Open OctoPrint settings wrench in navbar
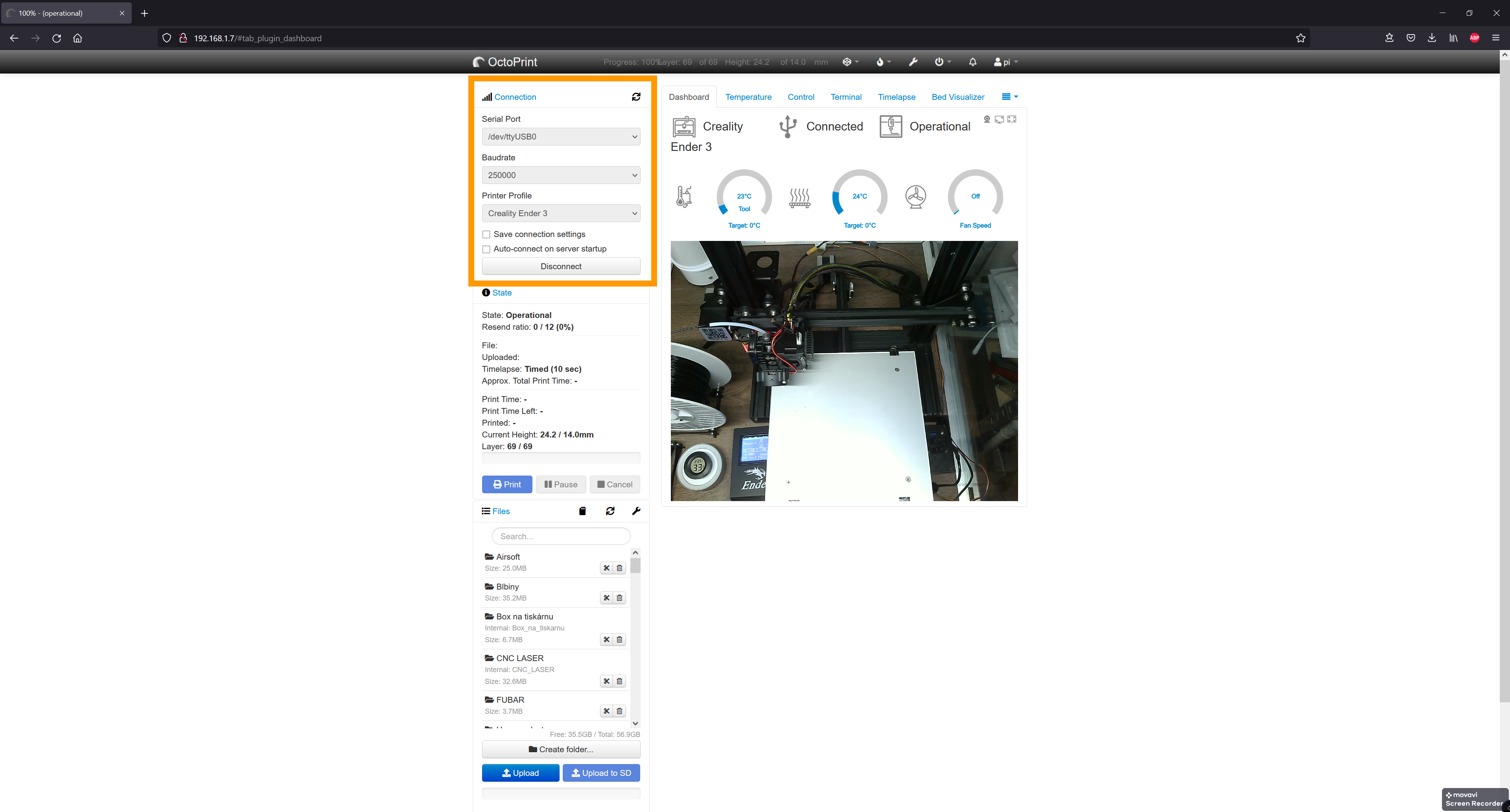1510x812 pixels. [x=913, y=62]
